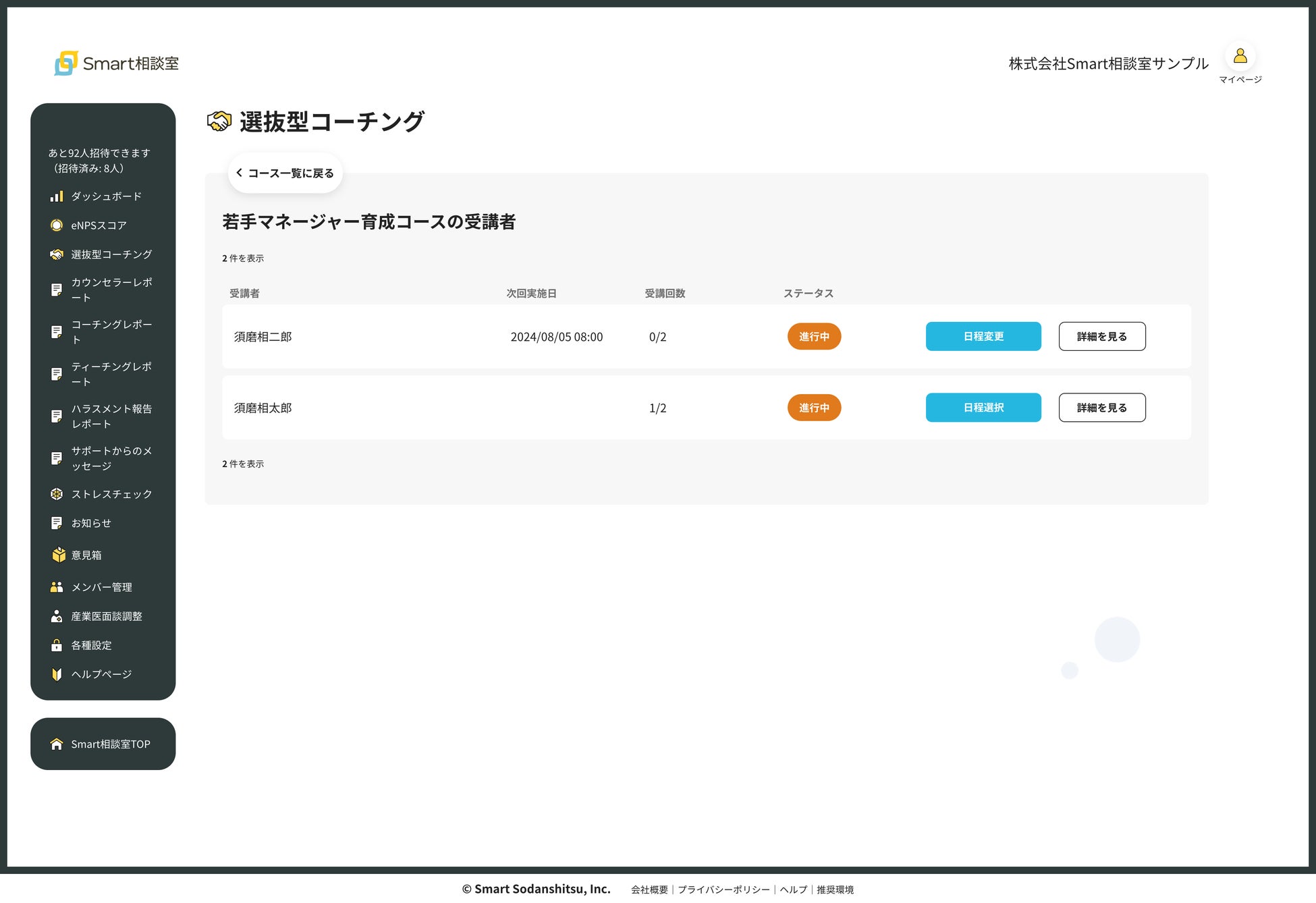Click the Smart相談室TOP home icon
1316x903 pixels.
pos(57,744)
